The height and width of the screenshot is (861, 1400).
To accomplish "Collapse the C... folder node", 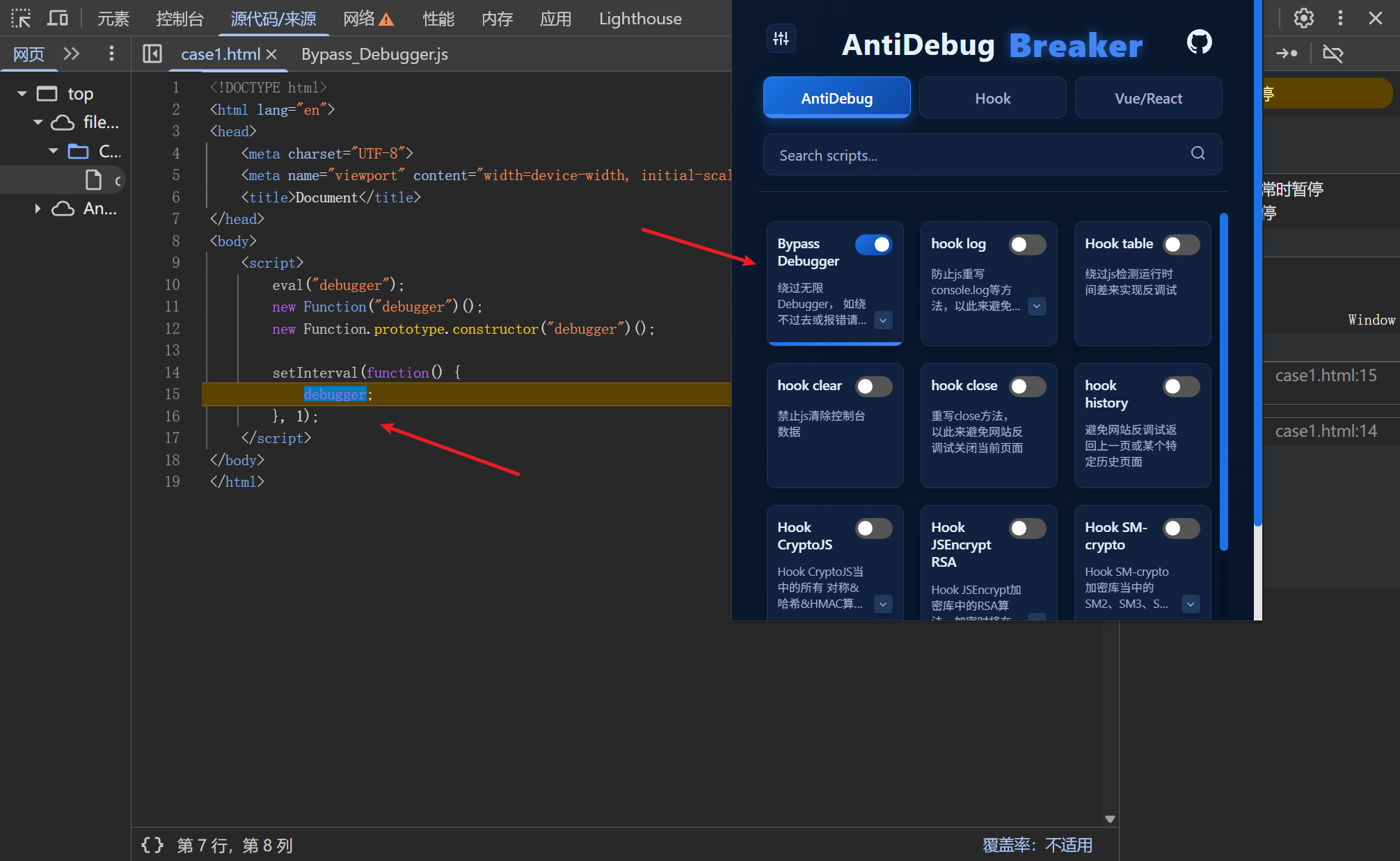I will 54,151.
